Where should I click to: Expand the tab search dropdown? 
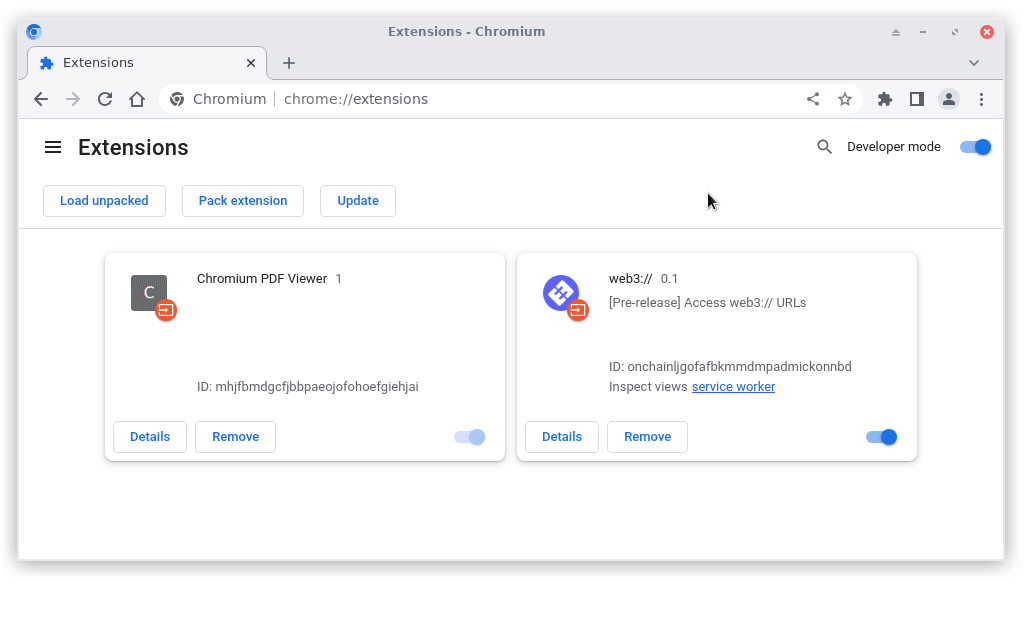click(x=974, y=63)
